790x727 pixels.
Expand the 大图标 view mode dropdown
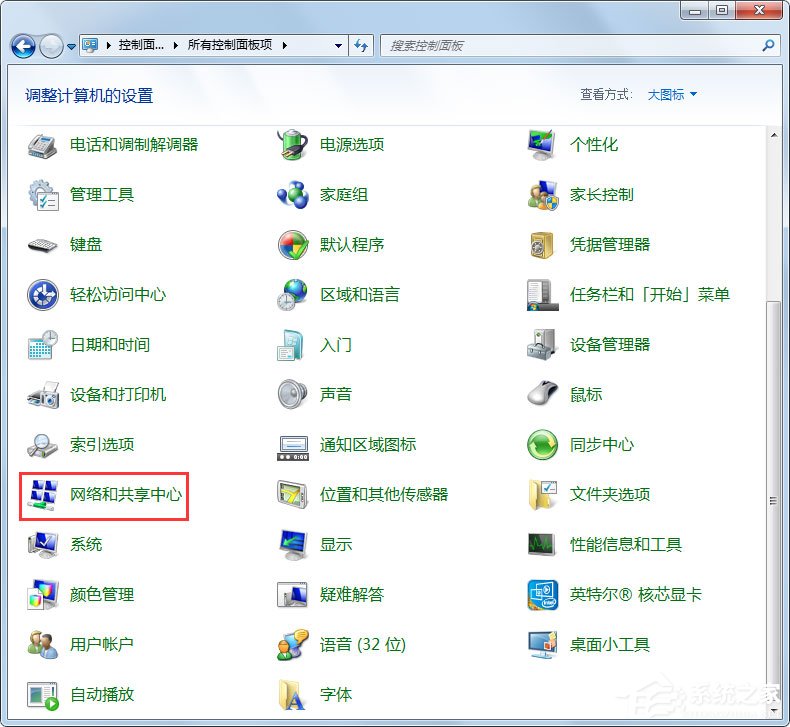[672, 94]
